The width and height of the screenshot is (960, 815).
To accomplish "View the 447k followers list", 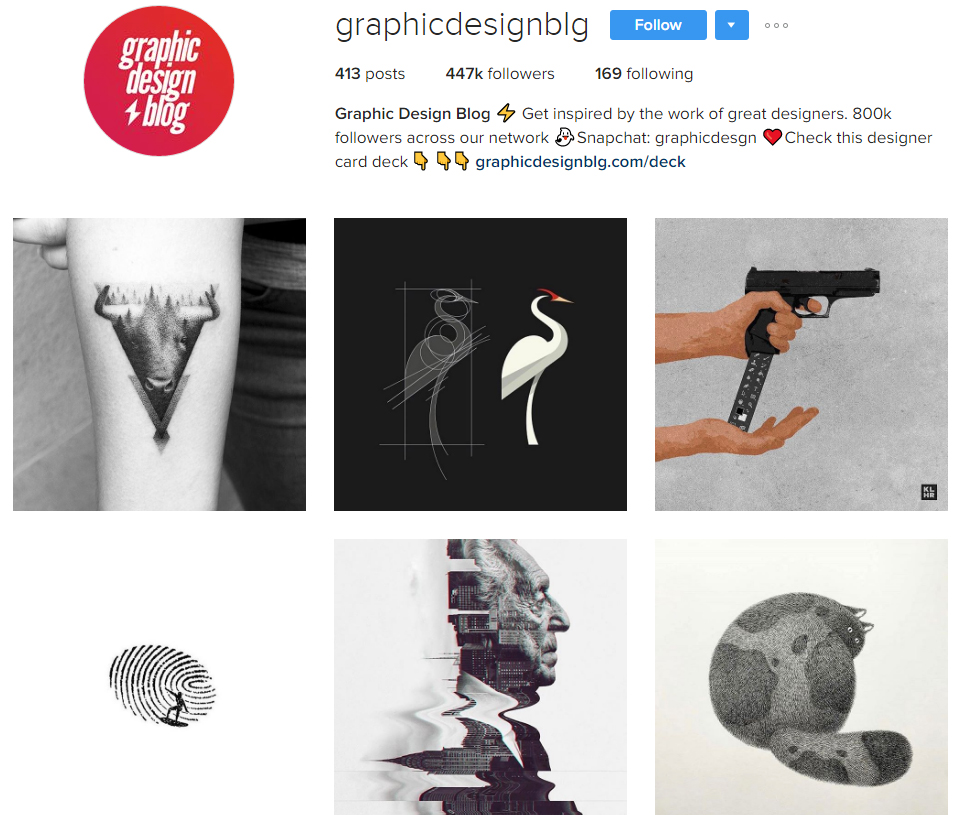I will [500, 73].
